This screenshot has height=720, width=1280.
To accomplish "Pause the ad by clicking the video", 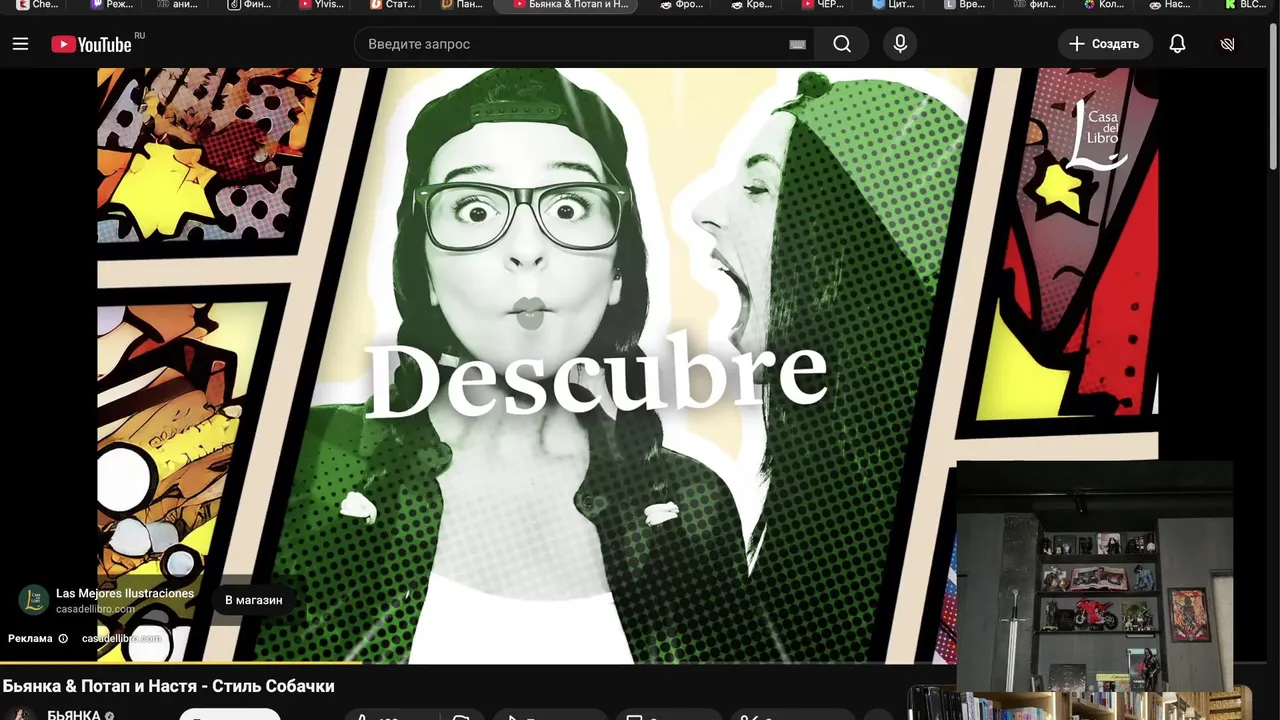I will click(x=628, y=365).
